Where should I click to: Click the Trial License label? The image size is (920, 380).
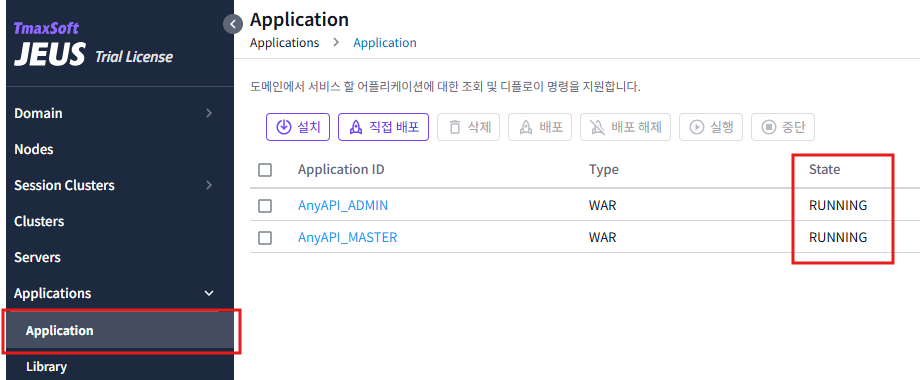(134, 57)
